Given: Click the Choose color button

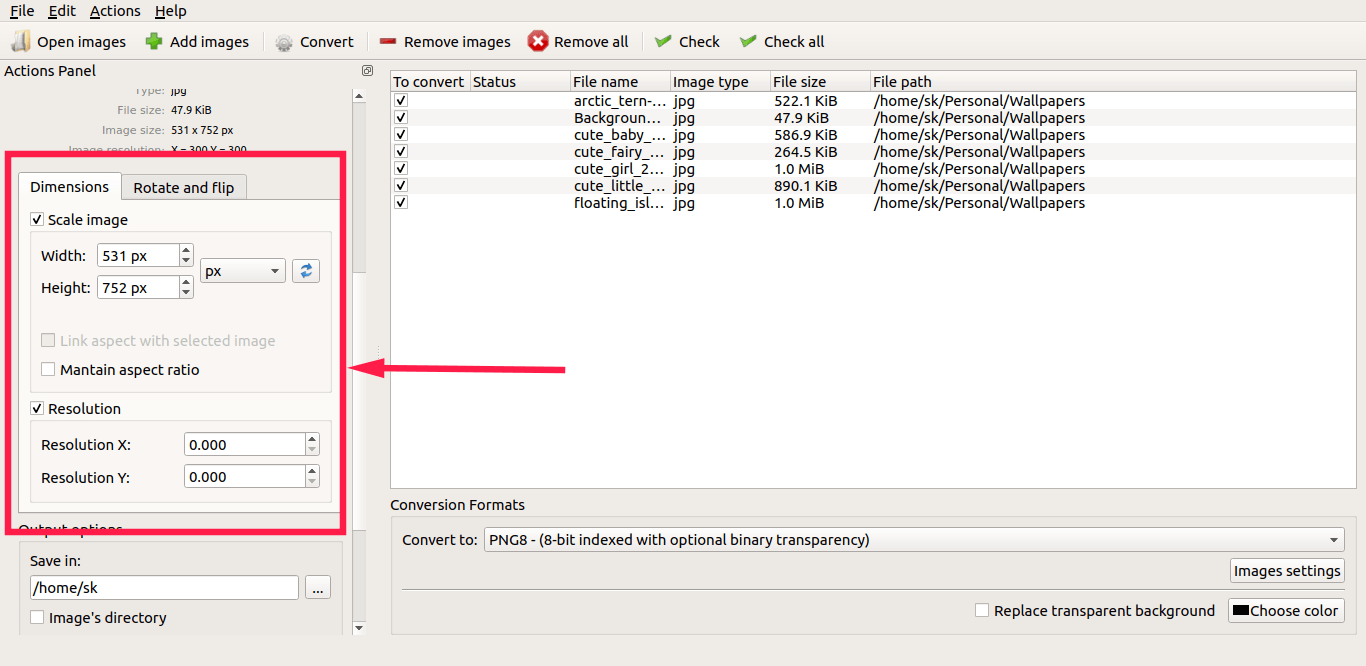Looking at the screenshot, I should pyautogui.click(x=1286, y=611).
